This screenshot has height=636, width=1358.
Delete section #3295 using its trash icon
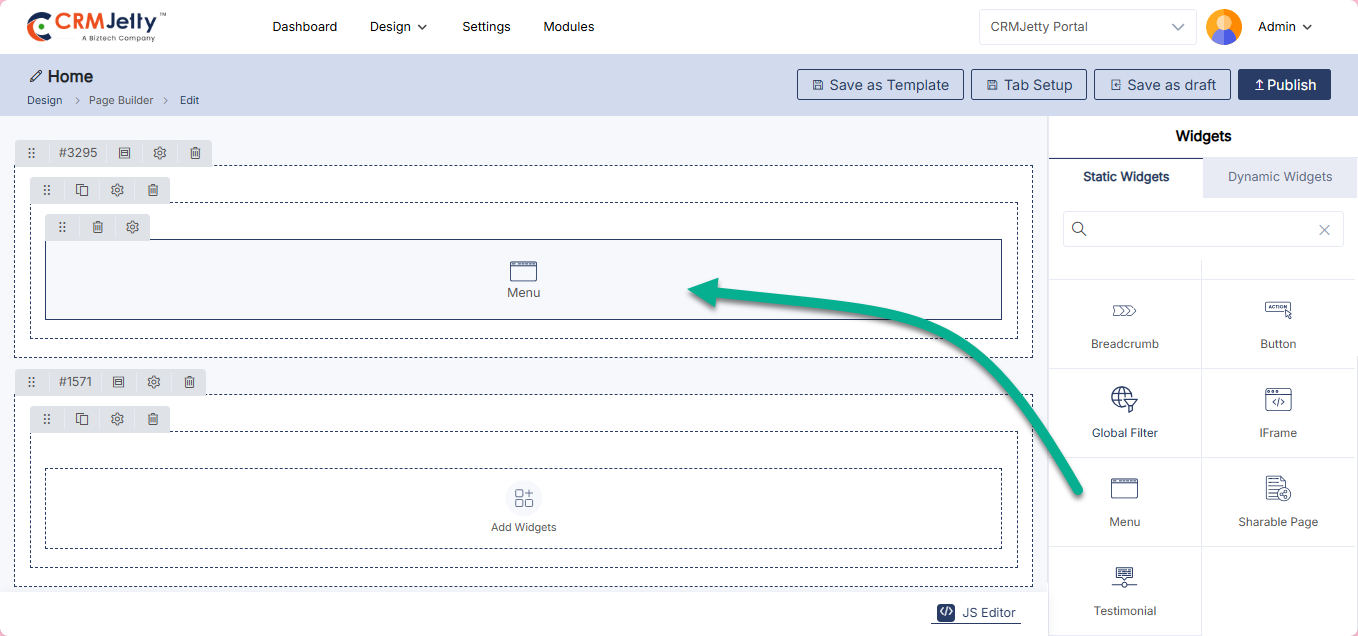click(x=195, y=153)
